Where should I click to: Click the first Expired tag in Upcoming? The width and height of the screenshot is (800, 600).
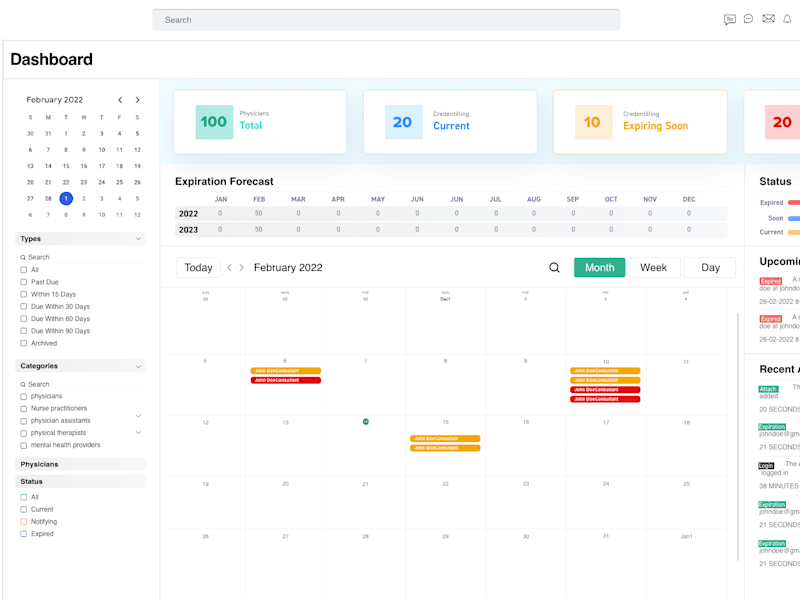pyautogui.click(x=770, y=281)
